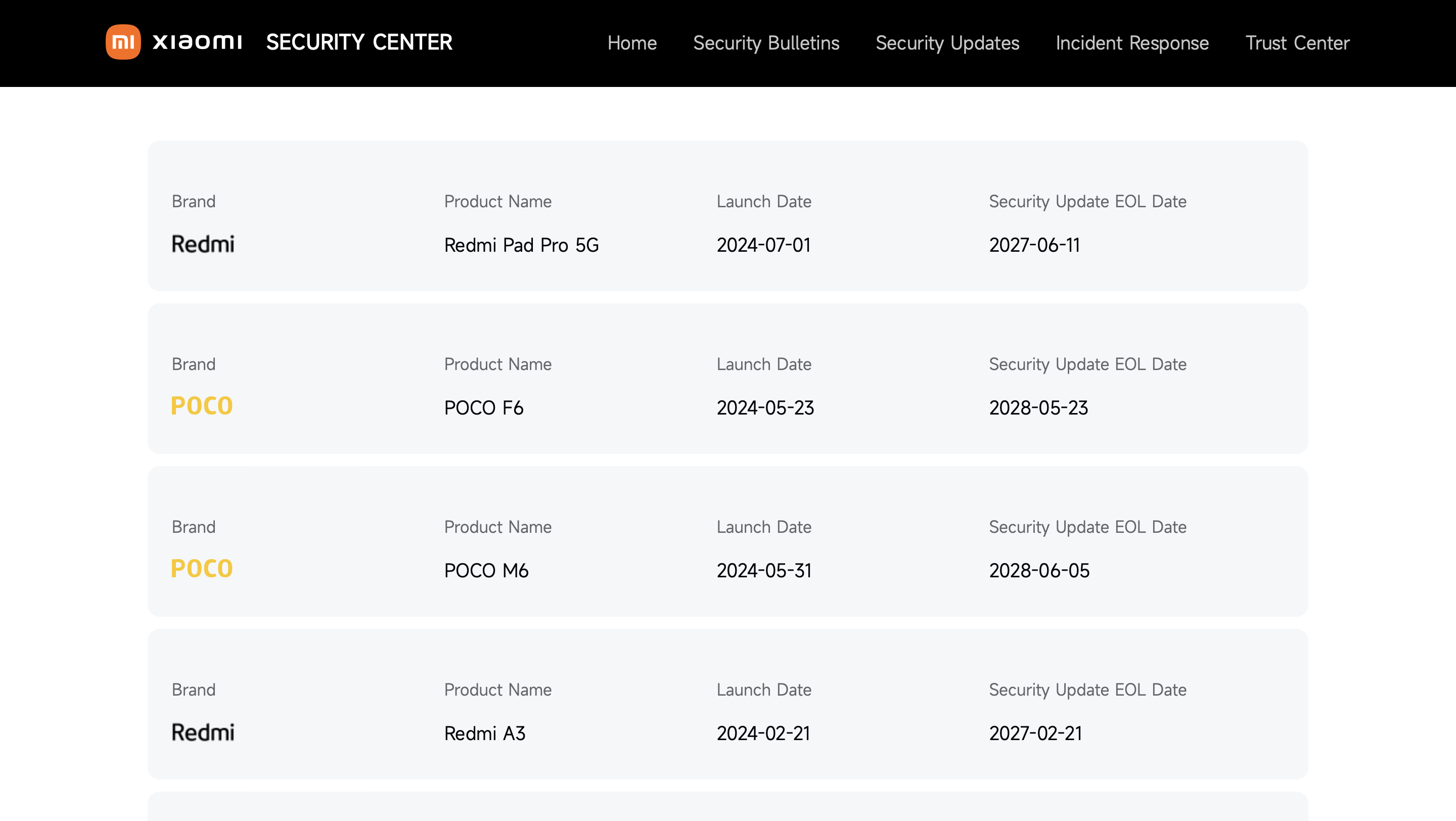Select the Redmi Pad Pro 5G product name

tap(521, 245)
